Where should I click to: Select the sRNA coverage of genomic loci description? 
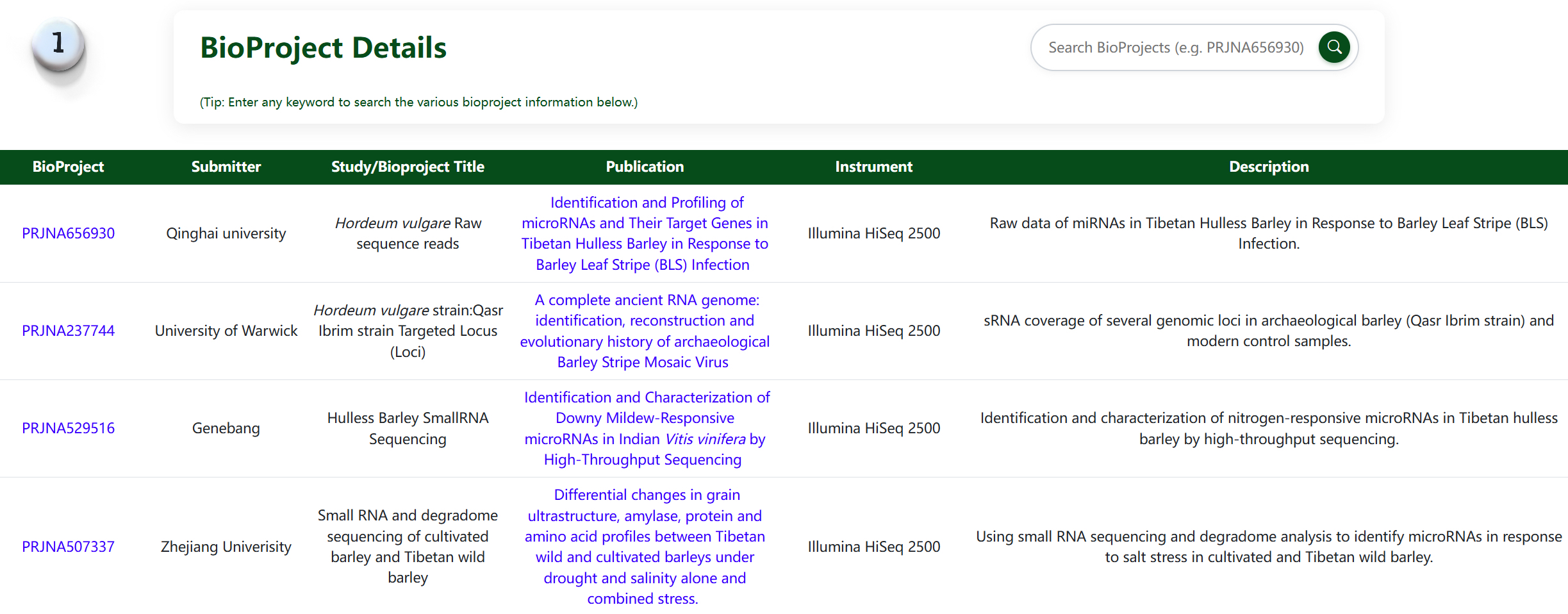click(x=1269, y=331)
